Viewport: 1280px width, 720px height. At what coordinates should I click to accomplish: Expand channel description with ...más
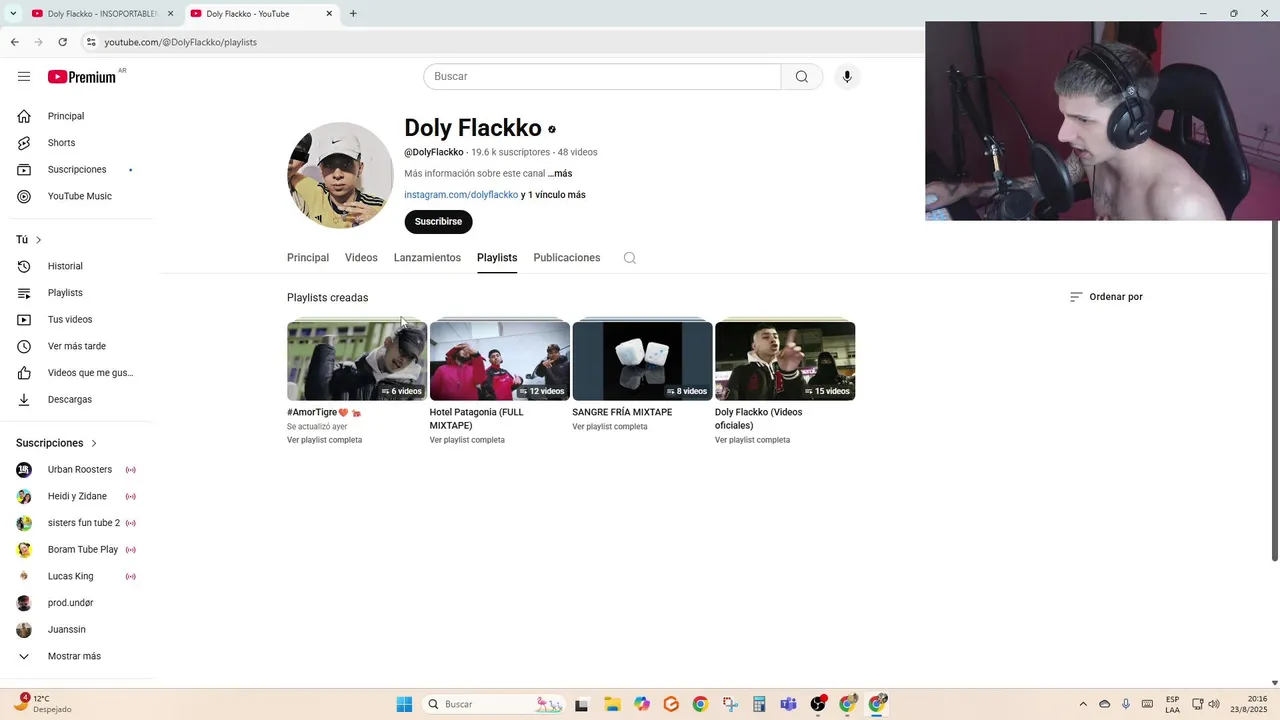[560, 174]
